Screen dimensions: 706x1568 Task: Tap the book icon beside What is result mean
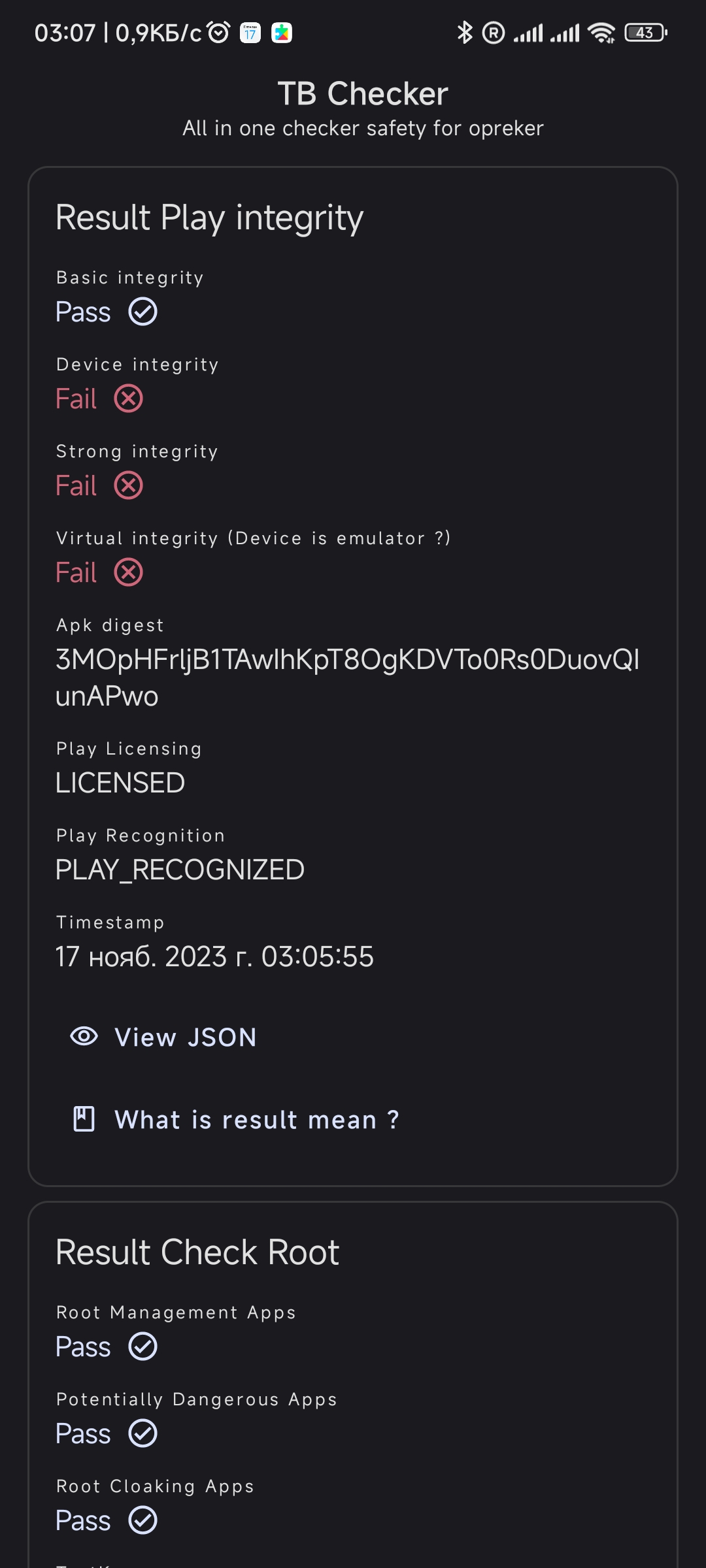[84, 1119]
